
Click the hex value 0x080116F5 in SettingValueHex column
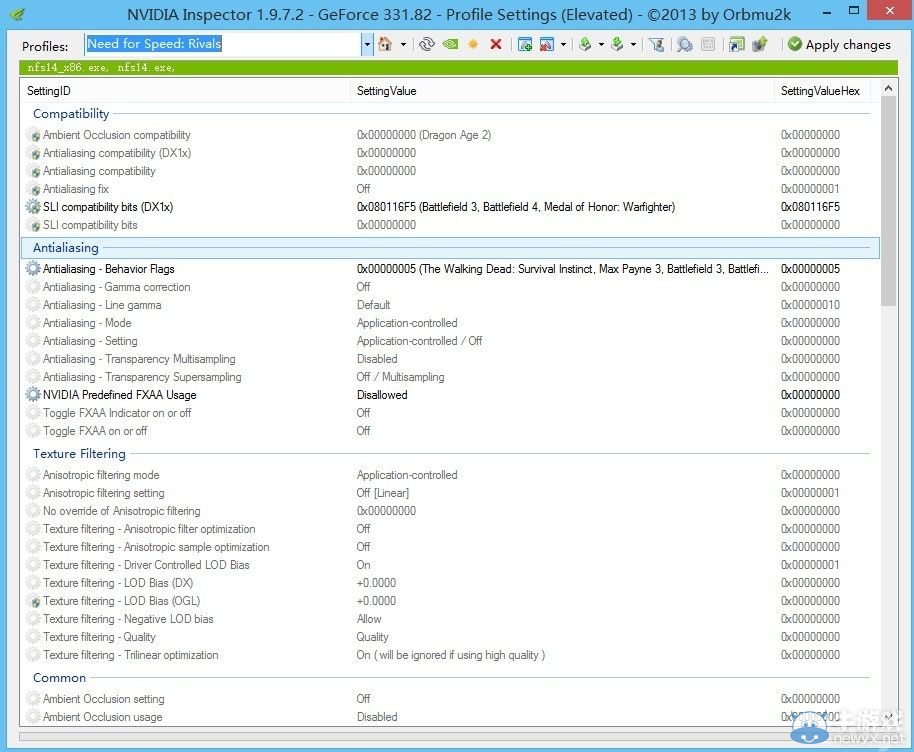(x=810, y=207)
